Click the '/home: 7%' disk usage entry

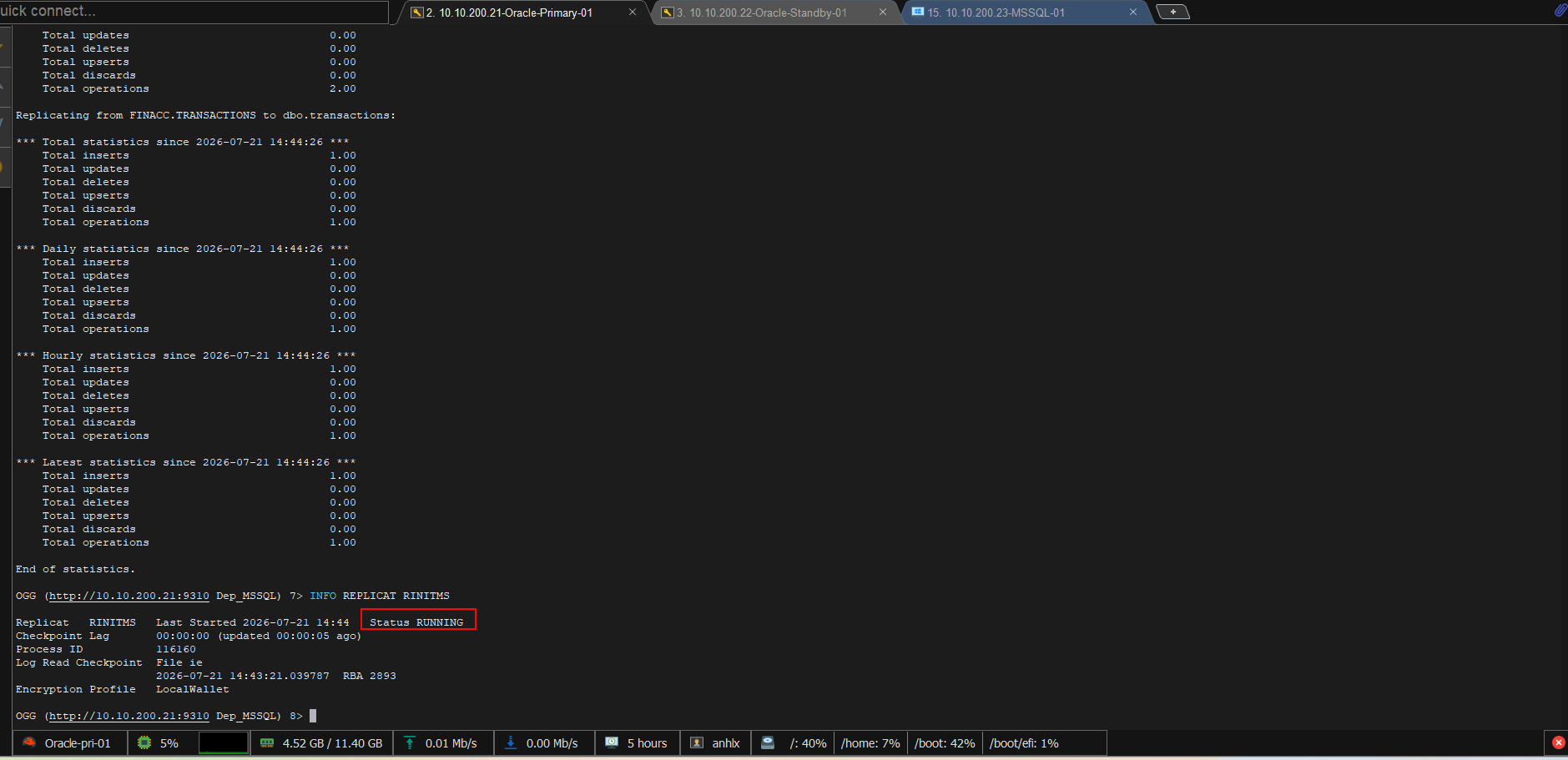click(870, 743)
